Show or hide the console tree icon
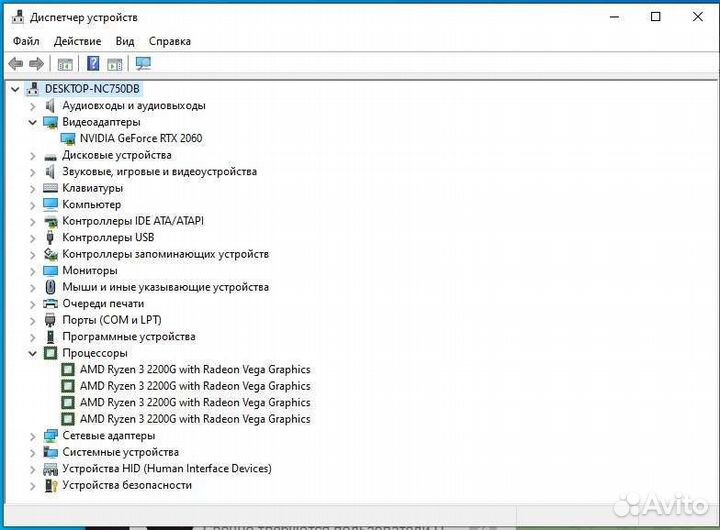720x530 pixels. [65, 64]
